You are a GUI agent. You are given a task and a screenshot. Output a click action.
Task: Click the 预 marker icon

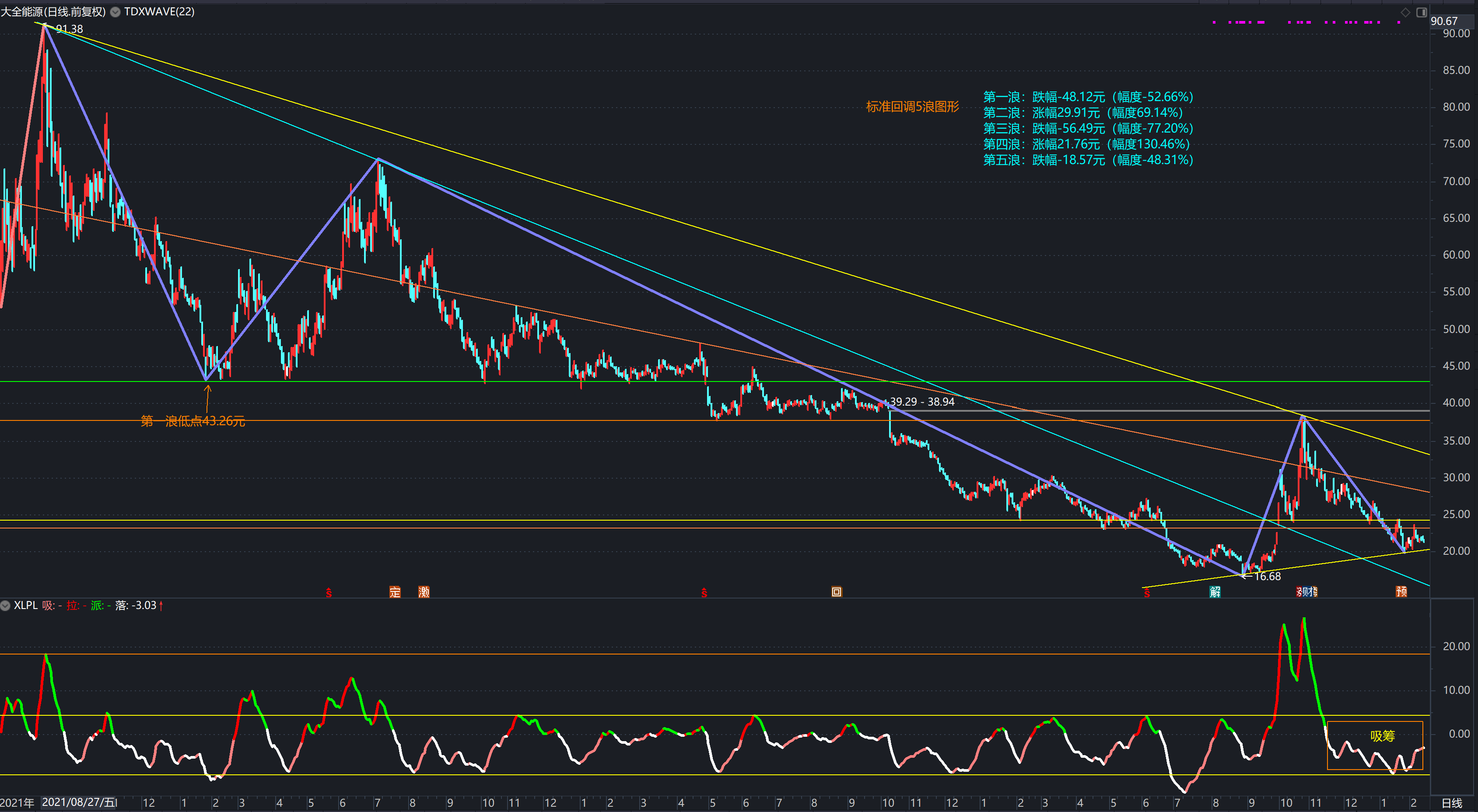[x=1401, y=591]
